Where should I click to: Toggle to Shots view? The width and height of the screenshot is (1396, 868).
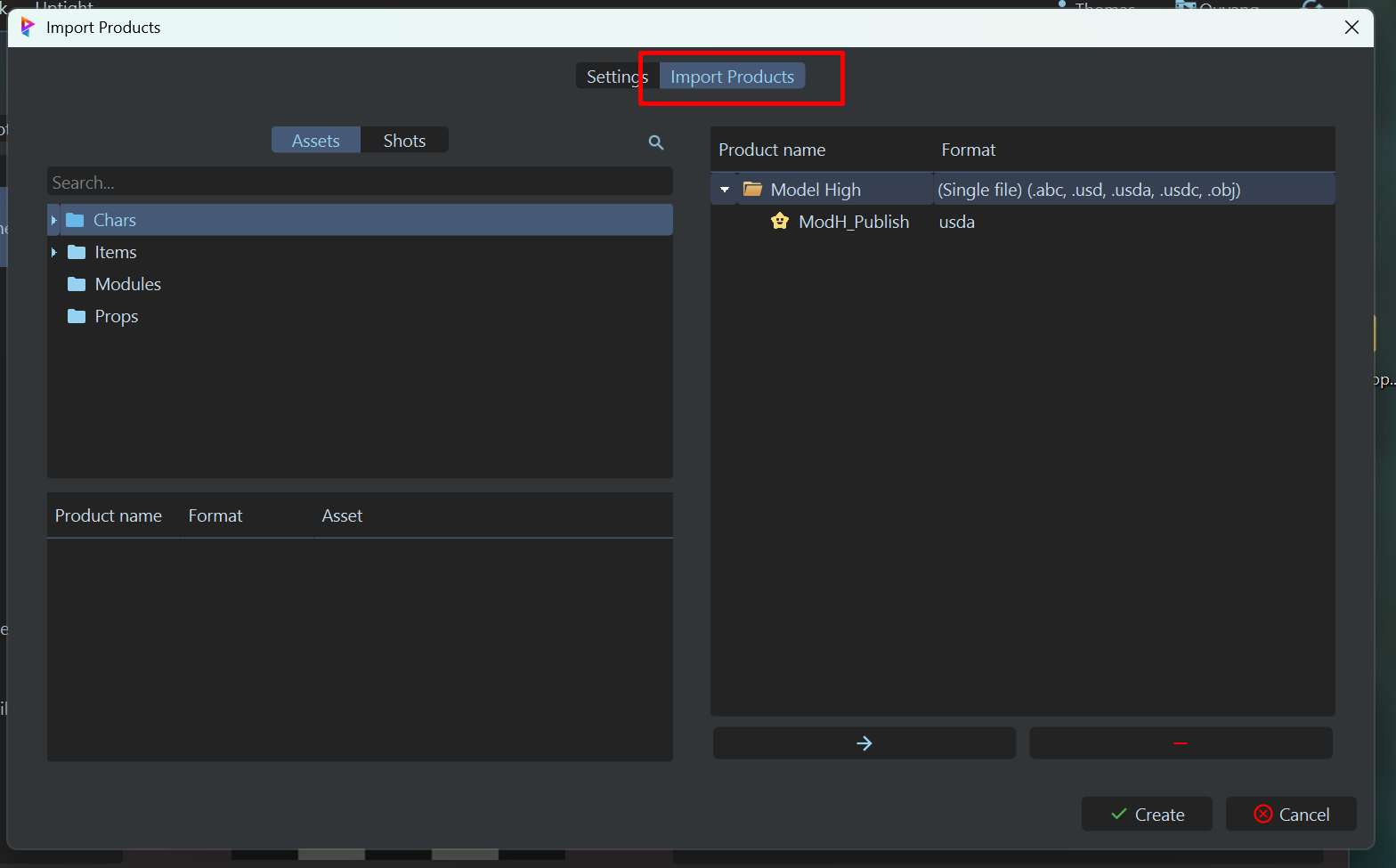tap(404, 141)
